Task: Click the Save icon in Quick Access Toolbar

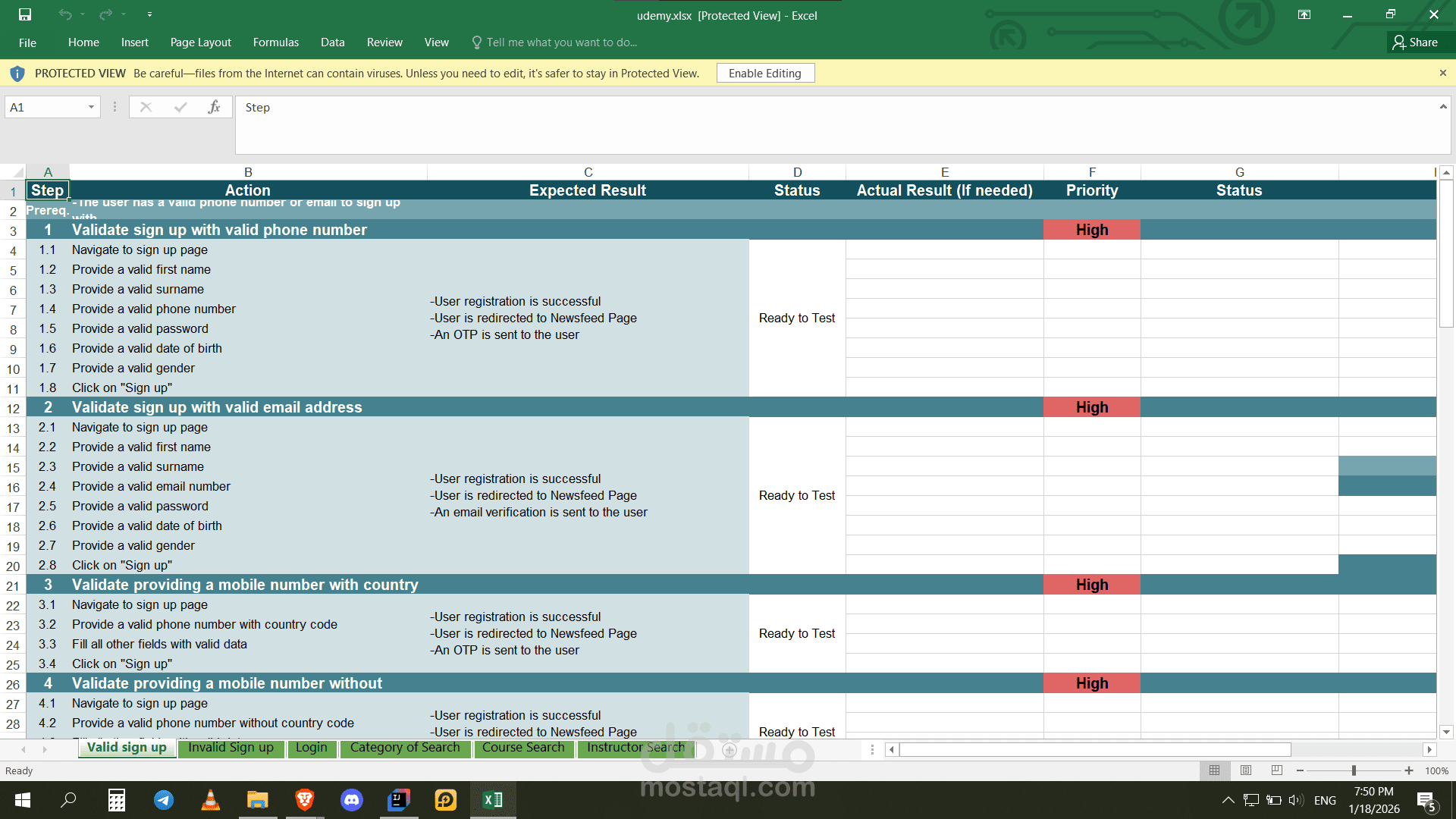Action: point(25,14)
